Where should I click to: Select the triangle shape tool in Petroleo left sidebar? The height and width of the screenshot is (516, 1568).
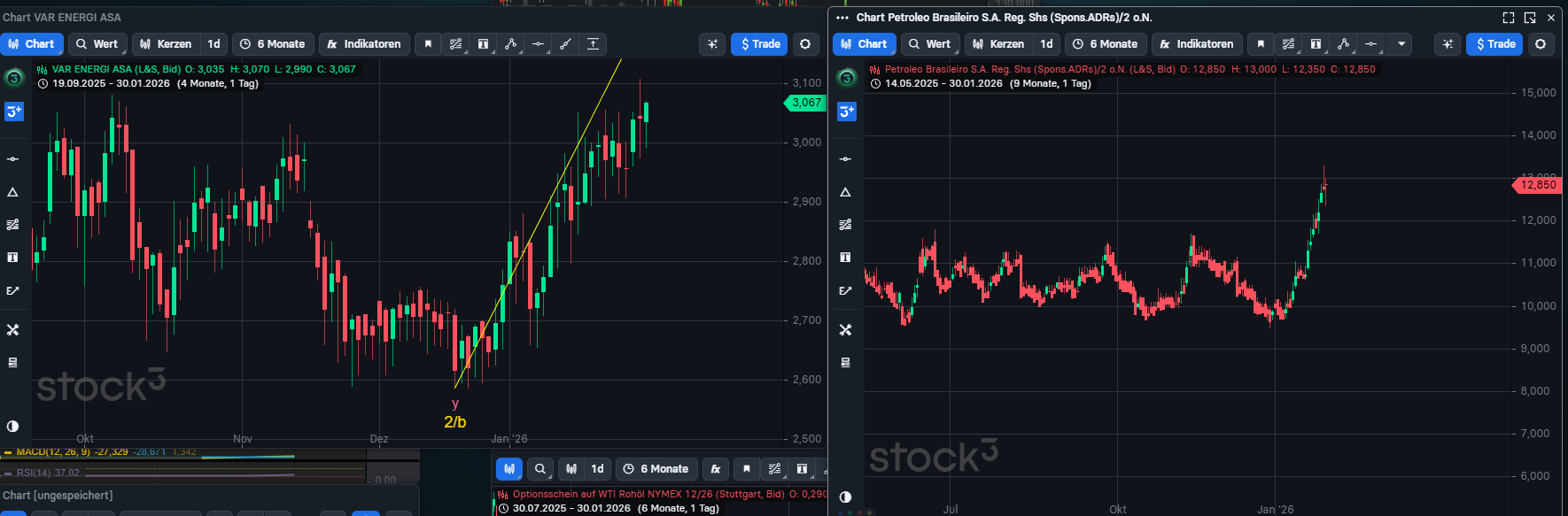pos(845,192)
